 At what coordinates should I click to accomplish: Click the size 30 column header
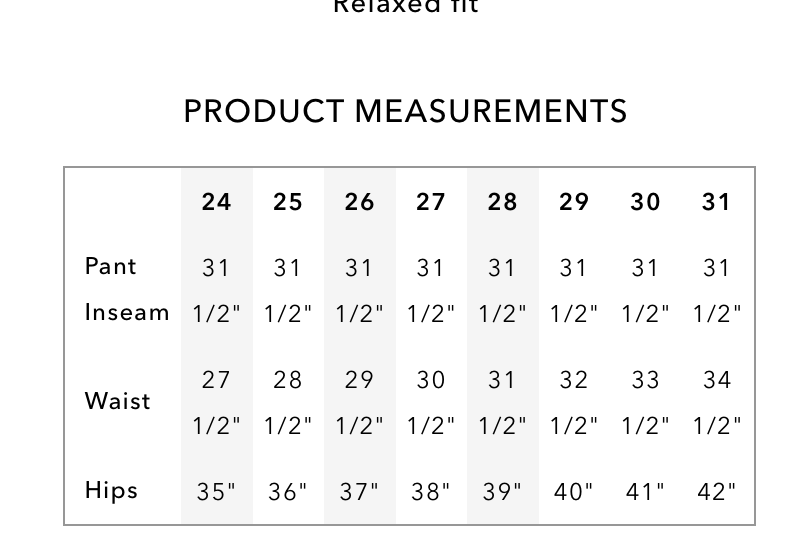pyautogui.click(x=646, y=202)
